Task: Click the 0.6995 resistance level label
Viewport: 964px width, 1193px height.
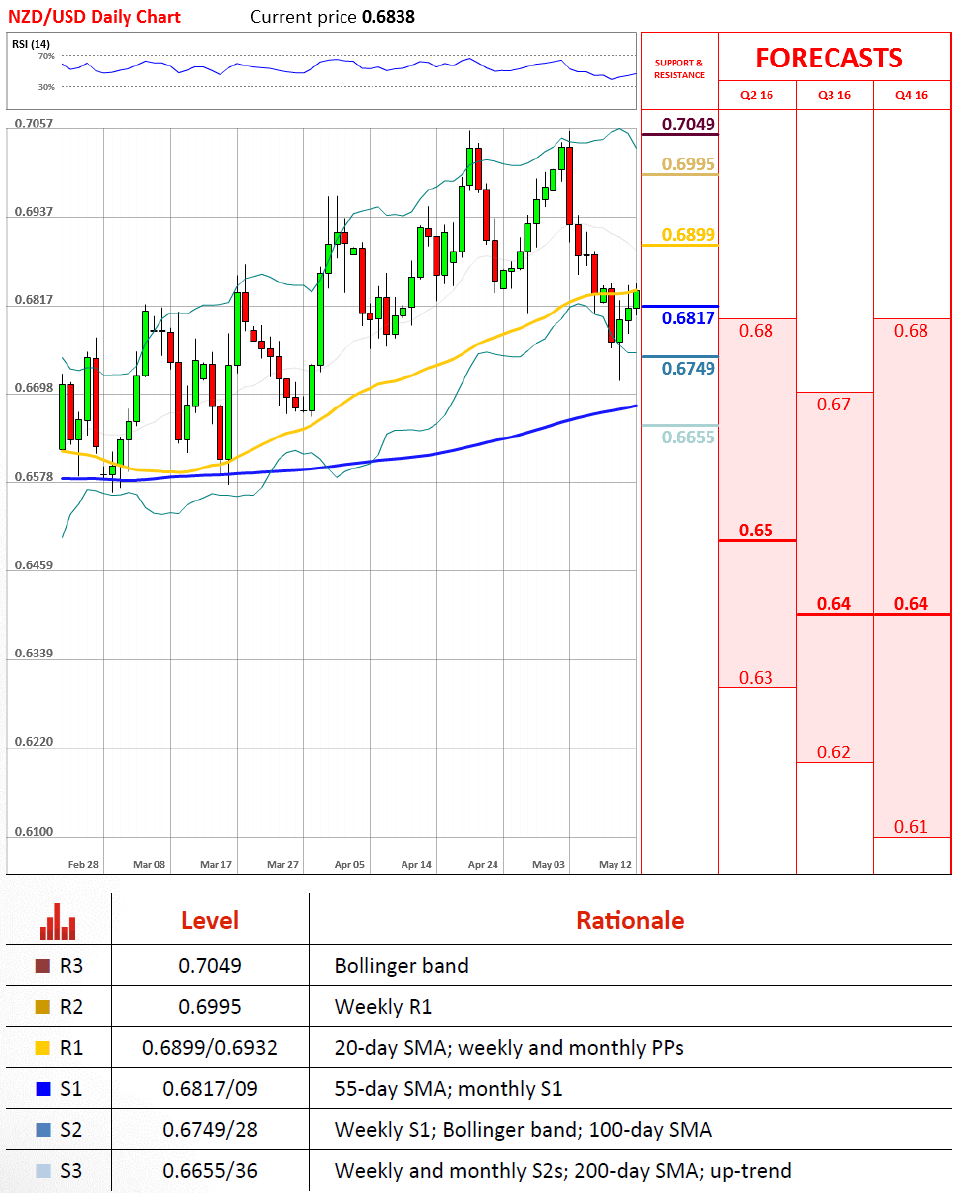Action: [x=689, y=164]
